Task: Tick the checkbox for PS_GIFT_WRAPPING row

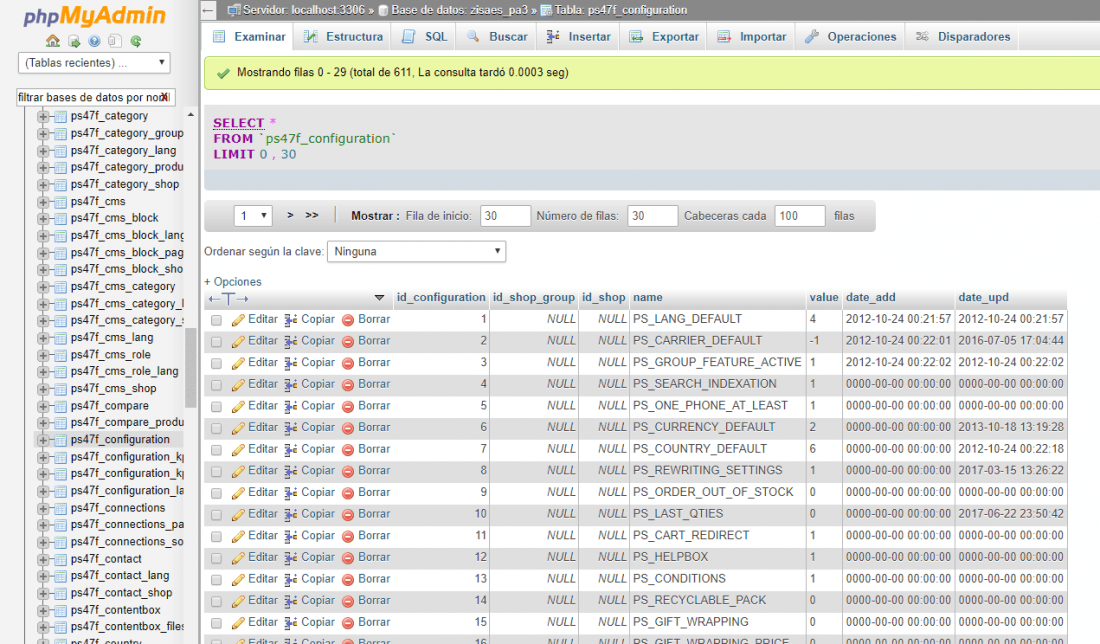Action: pos(217,623)
